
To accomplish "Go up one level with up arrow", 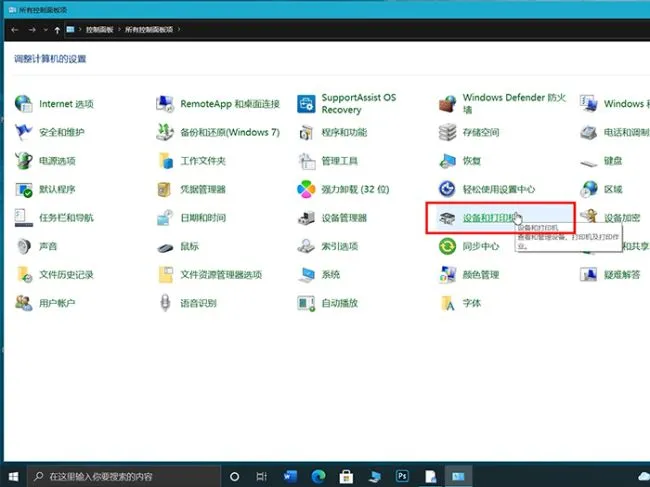I will click(57, 30).
